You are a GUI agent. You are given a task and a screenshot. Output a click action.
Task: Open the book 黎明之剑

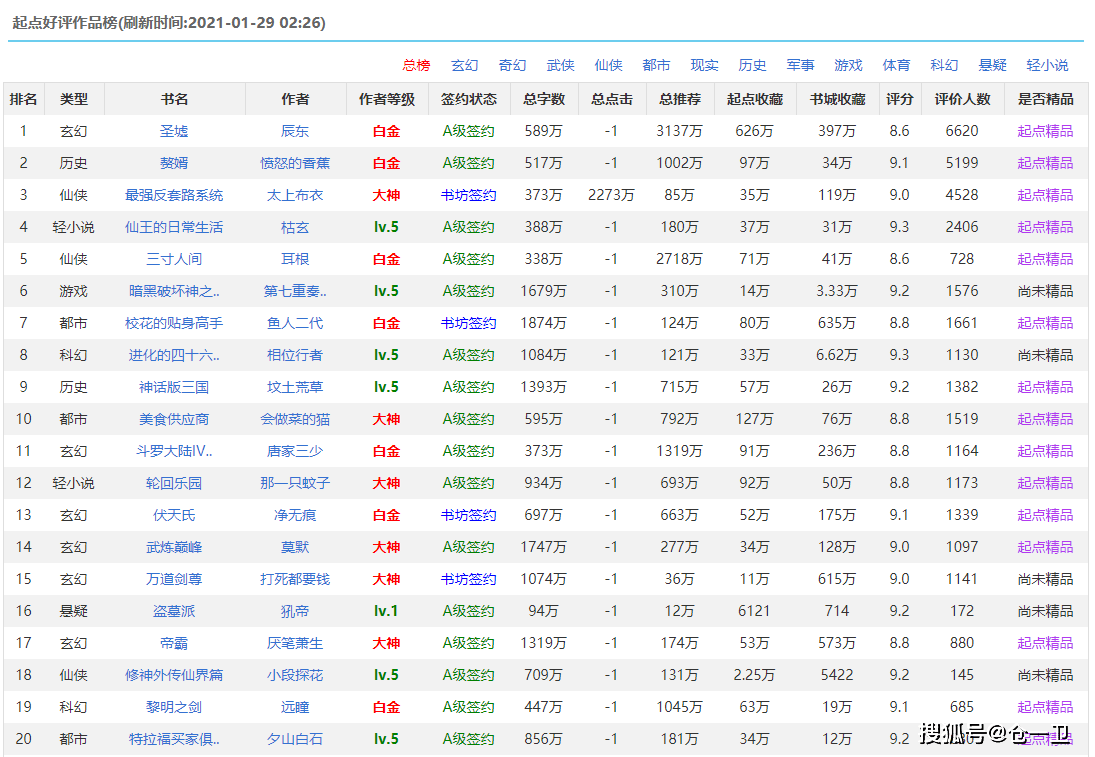point(174,707)
